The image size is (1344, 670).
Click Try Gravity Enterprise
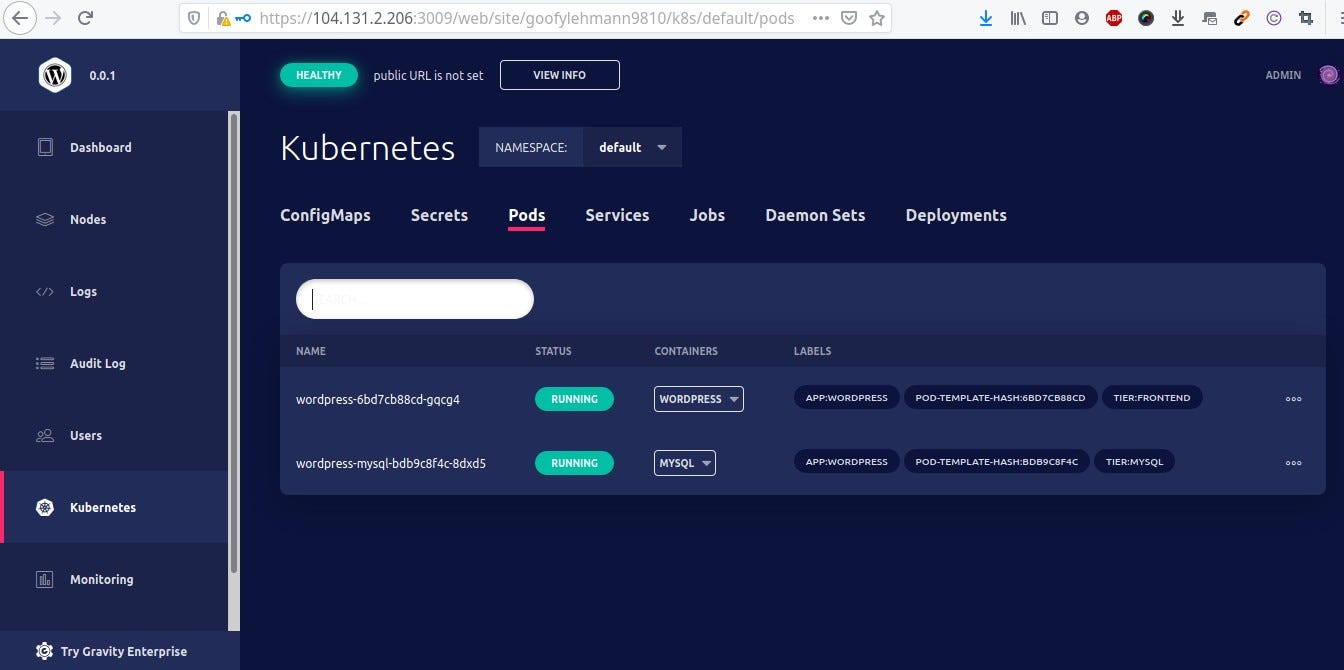pyautogui.click(x=120, y=651)
